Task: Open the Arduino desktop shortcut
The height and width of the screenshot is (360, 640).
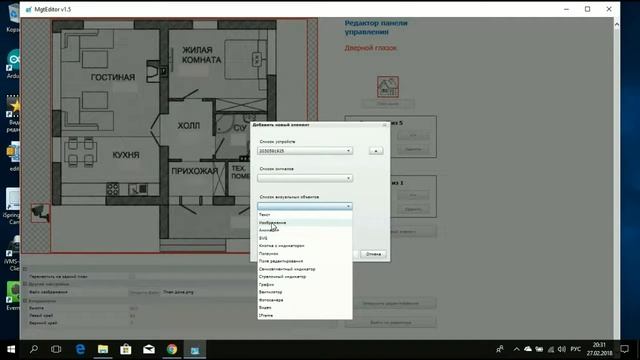Action: pyautogui.click(x=13, y=64)
